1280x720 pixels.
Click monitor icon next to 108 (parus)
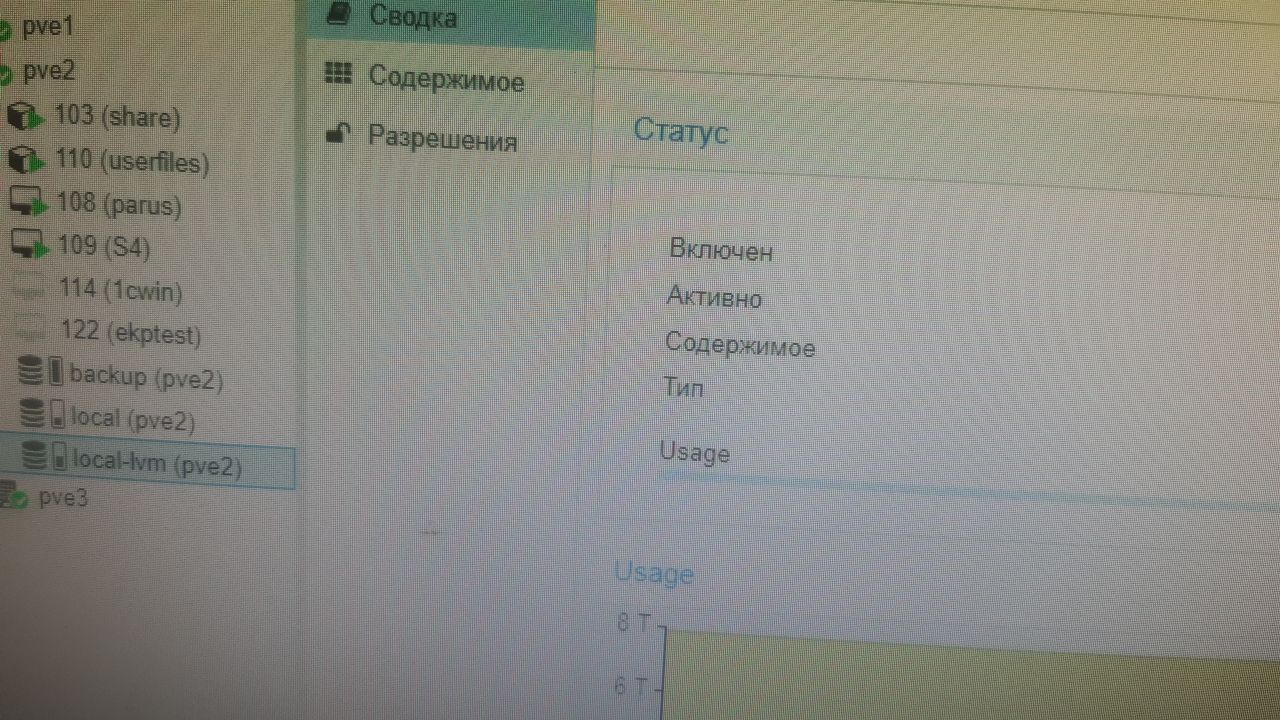coord(28,204)
